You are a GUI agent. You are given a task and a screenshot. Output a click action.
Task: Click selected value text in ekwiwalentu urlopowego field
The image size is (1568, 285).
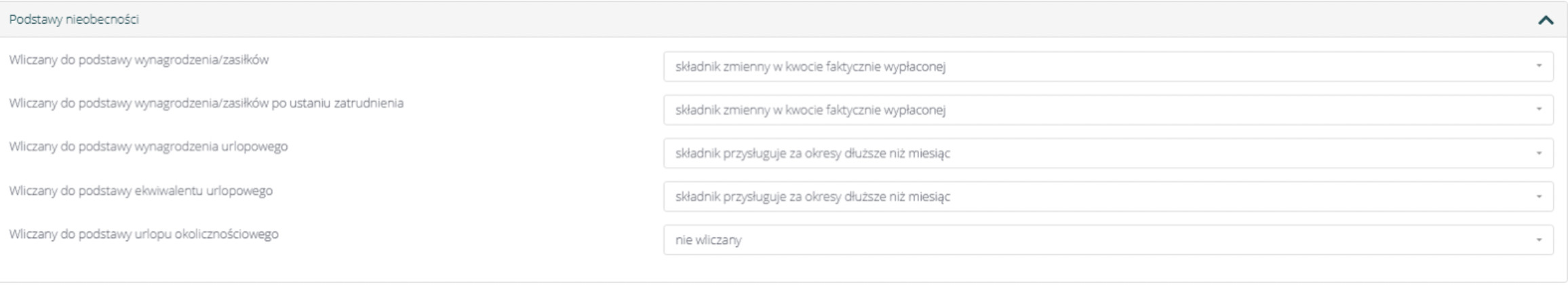click(812, 197)
